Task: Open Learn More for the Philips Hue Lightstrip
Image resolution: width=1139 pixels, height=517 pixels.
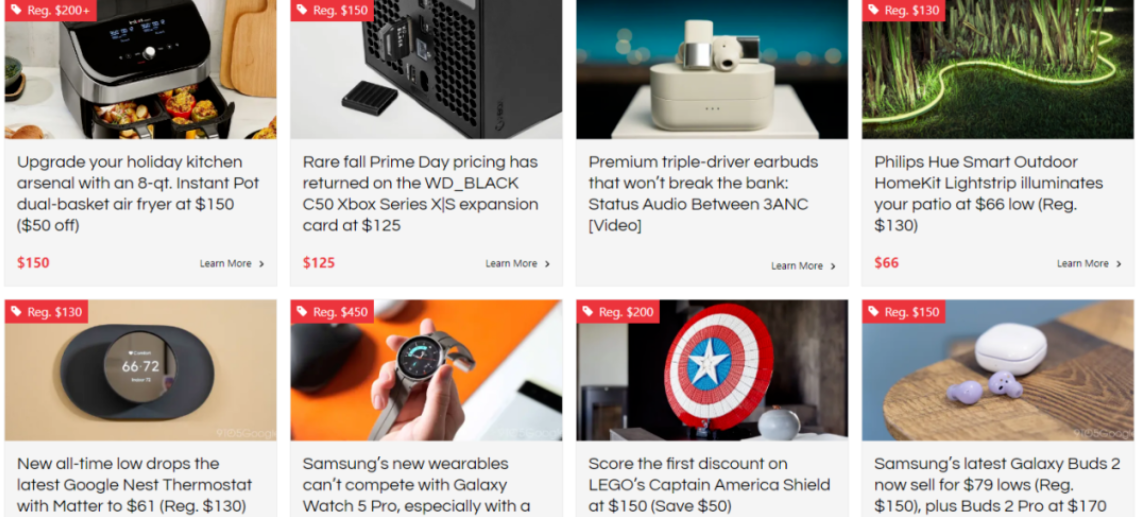Action: [1090, 264]
